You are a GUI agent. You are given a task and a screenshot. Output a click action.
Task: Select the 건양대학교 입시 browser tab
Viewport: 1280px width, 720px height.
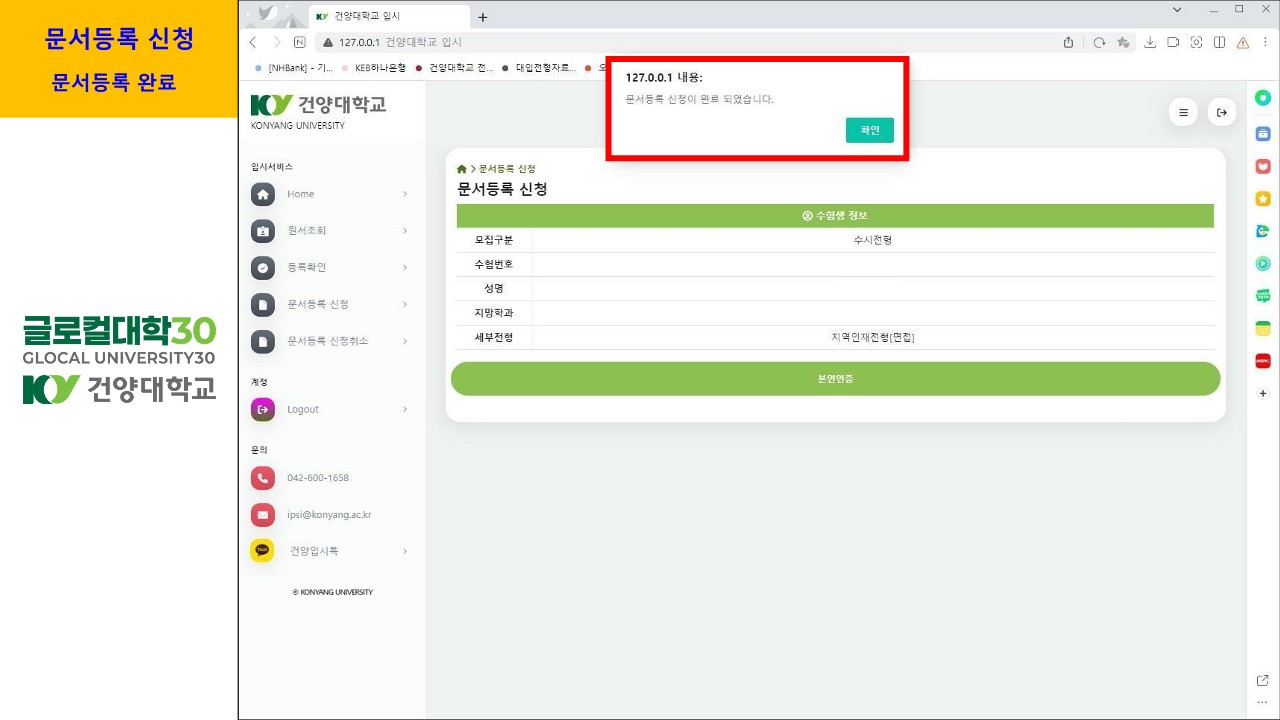385,17
